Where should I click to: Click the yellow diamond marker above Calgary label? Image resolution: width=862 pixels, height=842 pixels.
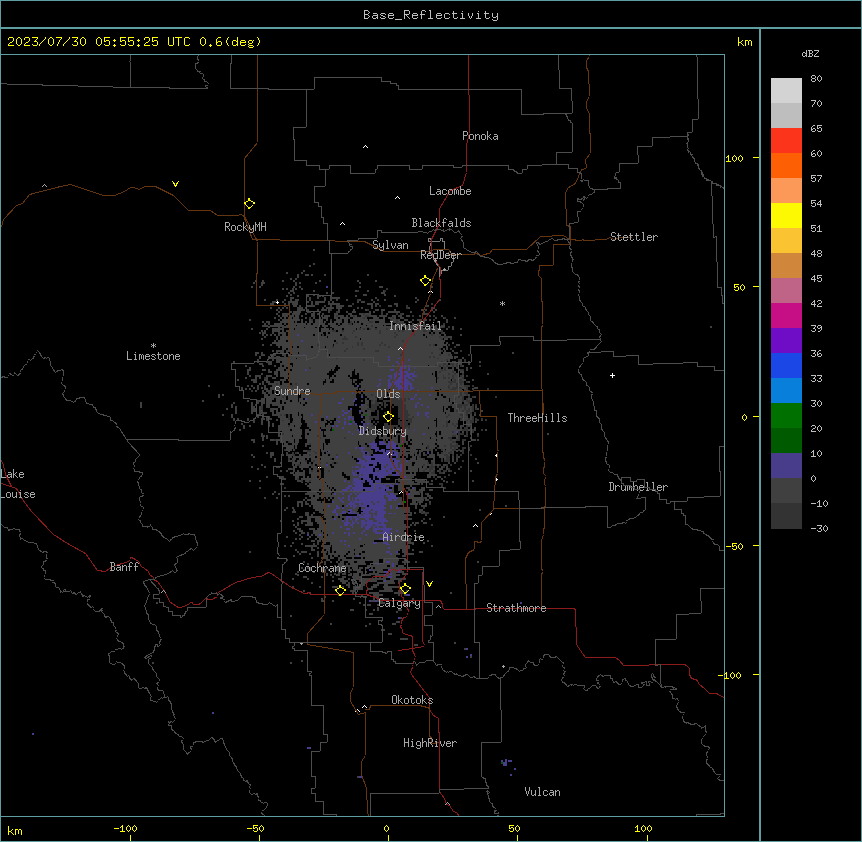click(405, 589)
